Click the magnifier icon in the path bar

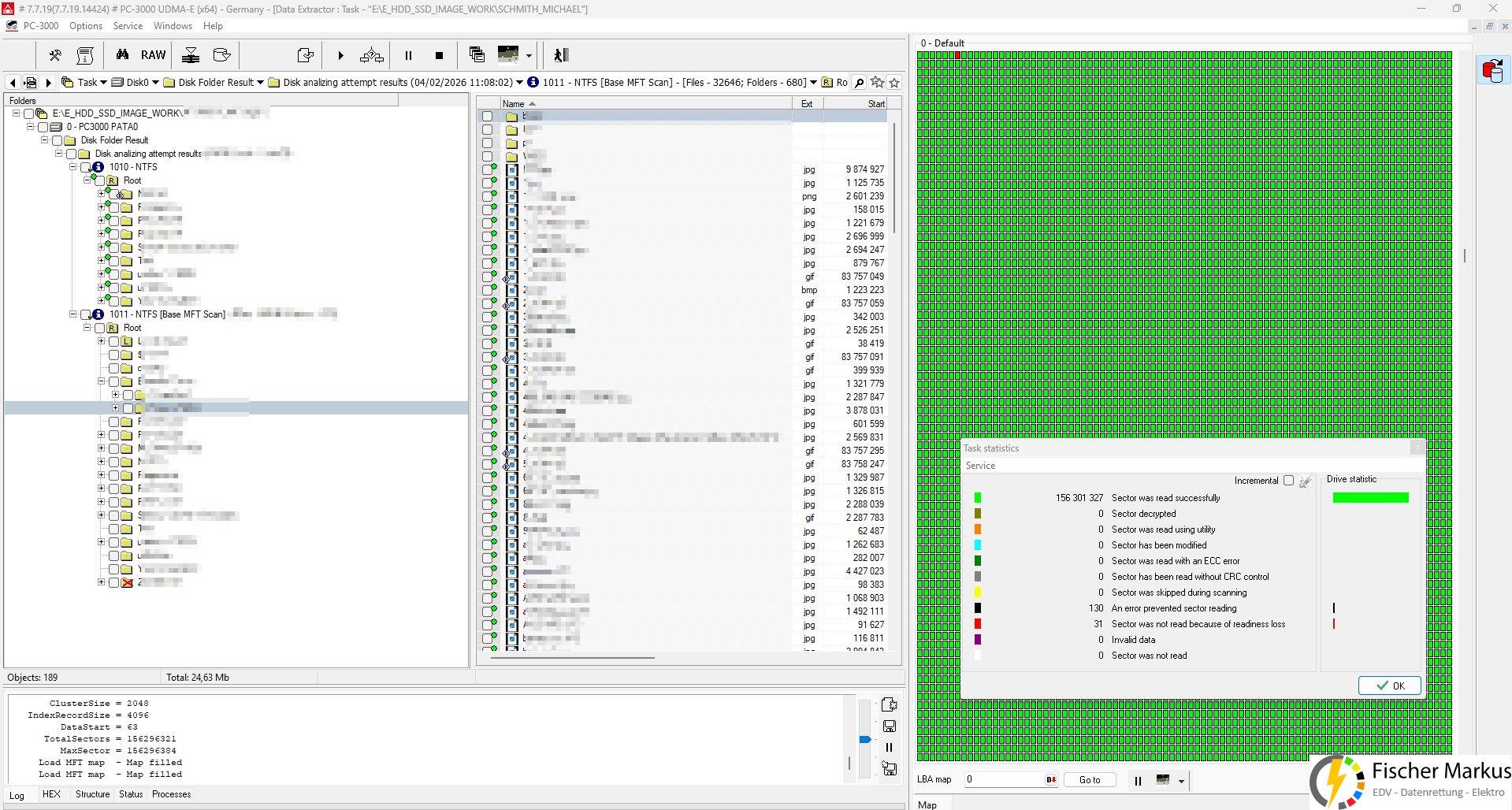(x=860, y=83)
